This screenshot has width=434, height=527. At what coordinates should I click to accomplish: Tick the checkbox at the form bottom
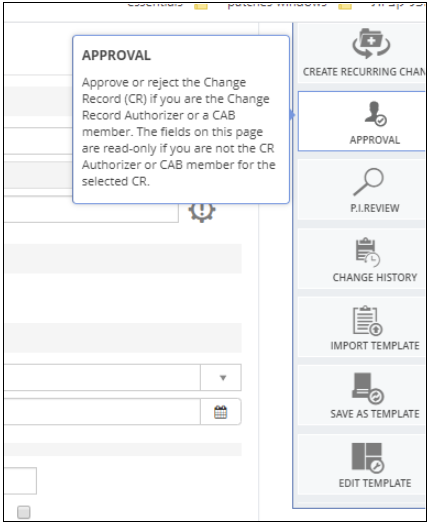pos(24,512)
